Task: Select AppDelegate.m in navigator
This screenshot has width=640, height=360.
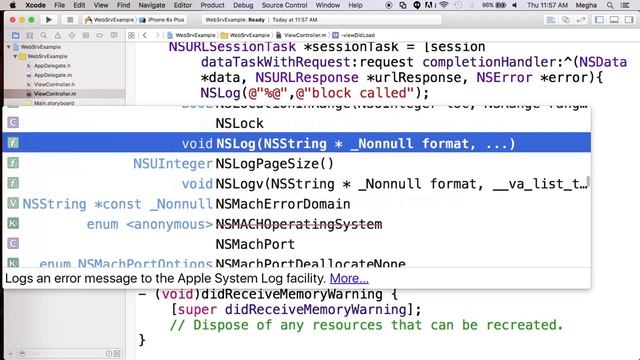Action: pos(53,75)
